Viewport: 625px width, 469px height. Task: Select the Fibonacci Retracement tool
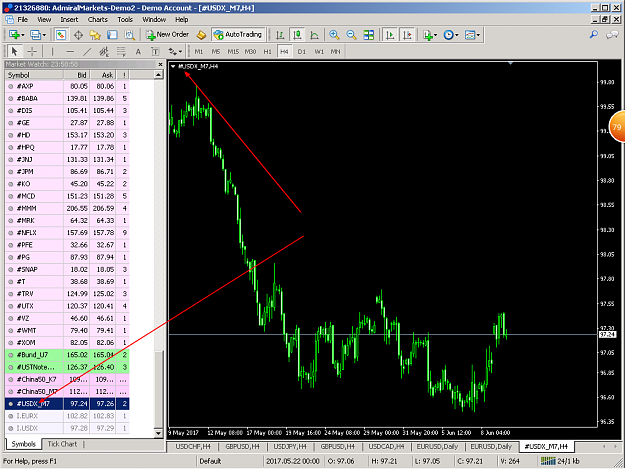121,51
